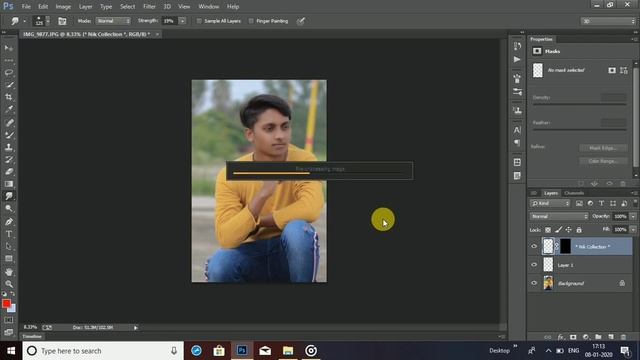Open the Fill dropdown arrow
The height and width of the screenshot is (360, 640).
point(633,230)
